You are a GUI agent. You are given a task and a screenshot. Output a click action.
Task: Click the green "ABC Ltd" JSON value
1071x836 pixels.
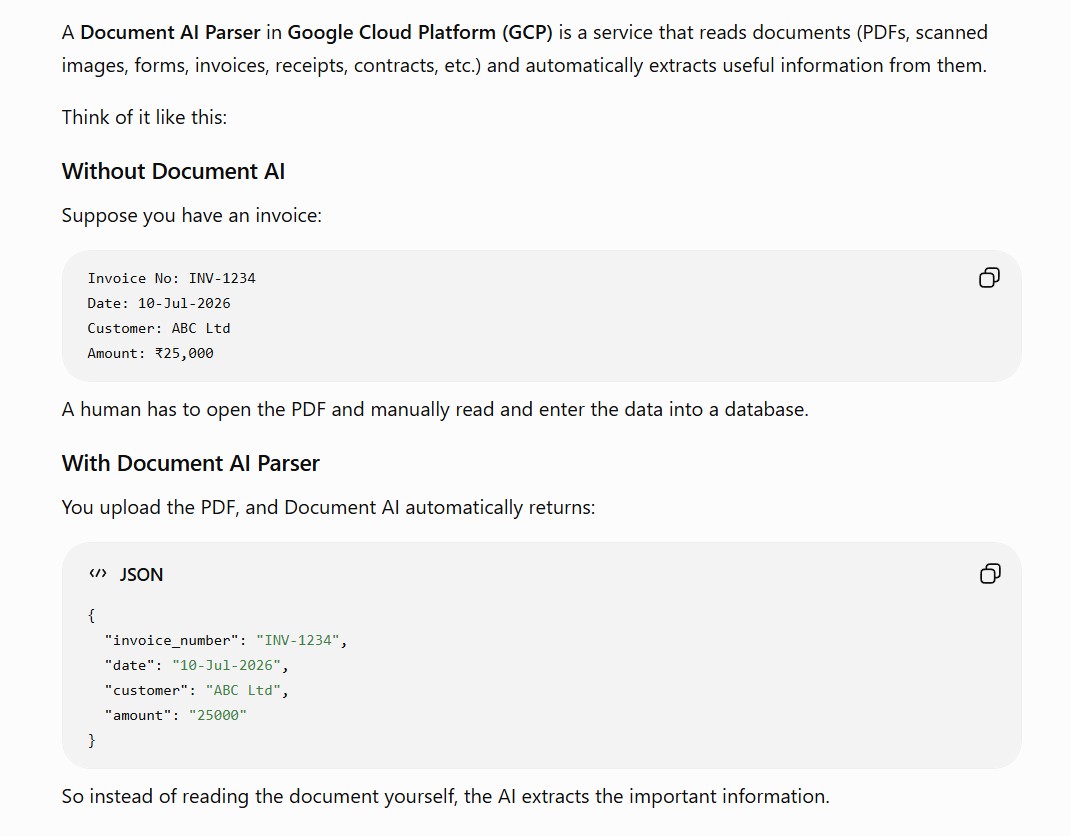pyautogui.click(x=243, y=690)
